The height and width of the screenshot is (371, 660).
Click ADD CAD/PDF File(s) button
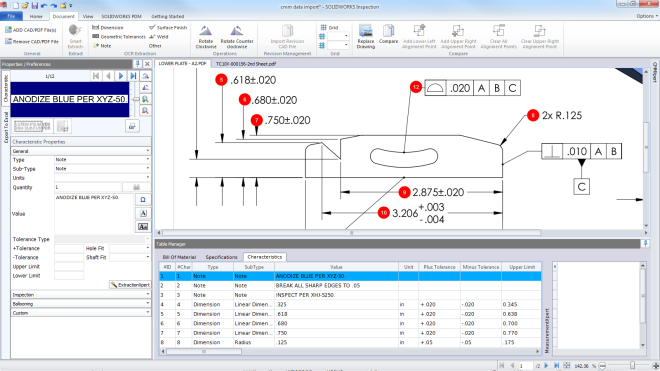[30, 30]
